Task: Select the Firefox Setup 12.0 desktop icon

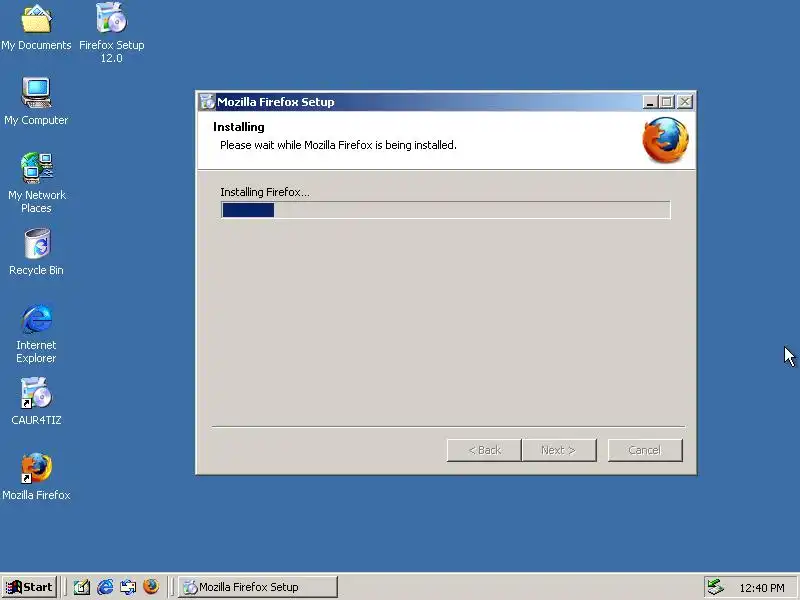Action: (111, 32)
